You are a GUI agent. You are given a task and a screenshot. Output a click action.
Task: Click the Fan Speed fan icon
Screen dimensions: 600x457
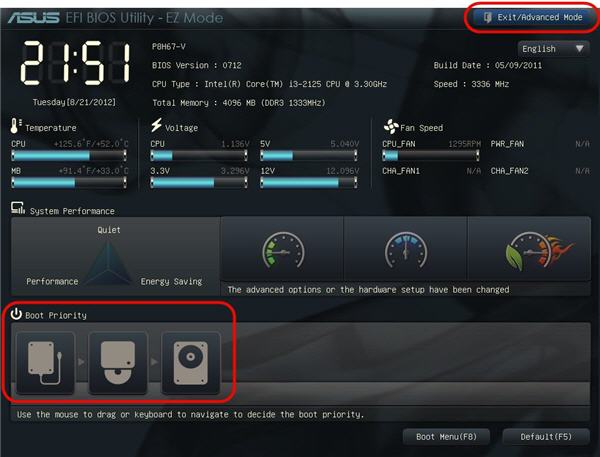tap(391, 127)
